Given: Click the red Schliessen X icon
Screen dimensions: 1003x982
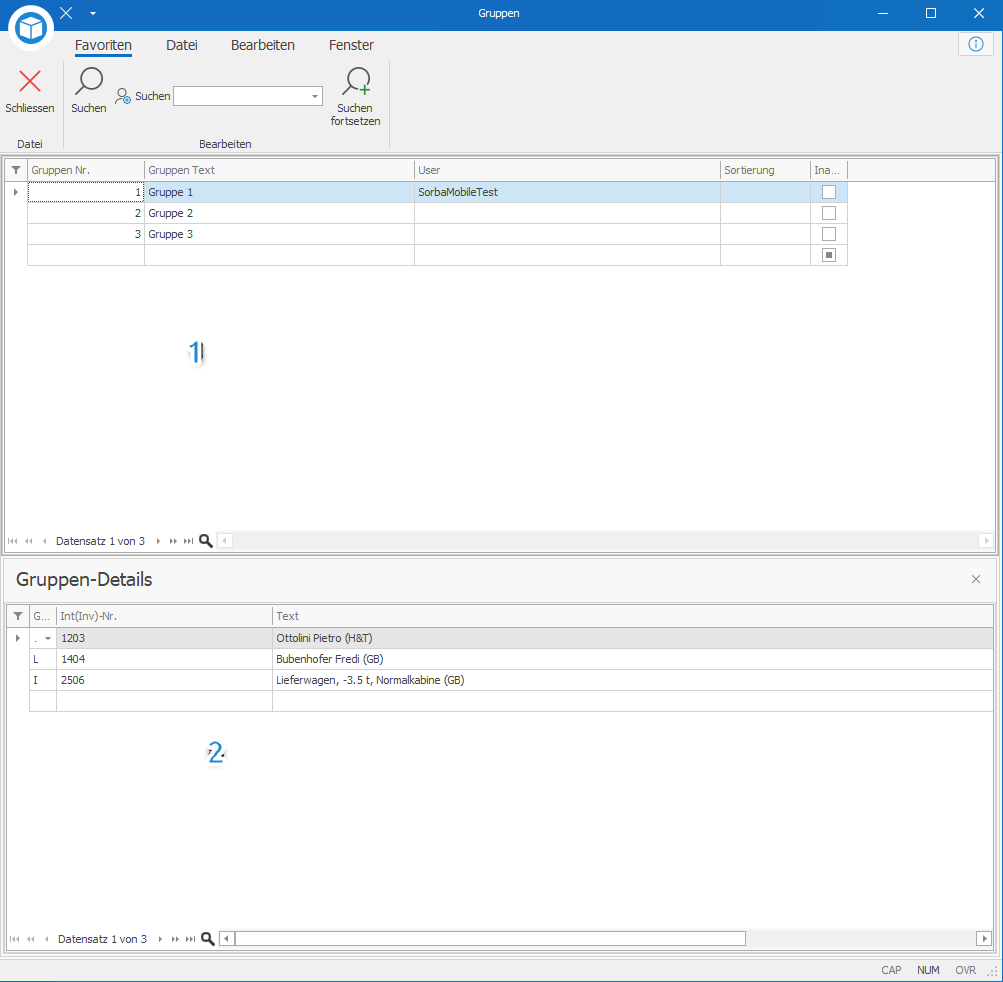Looking at the screenshot, I should [30, 81].
